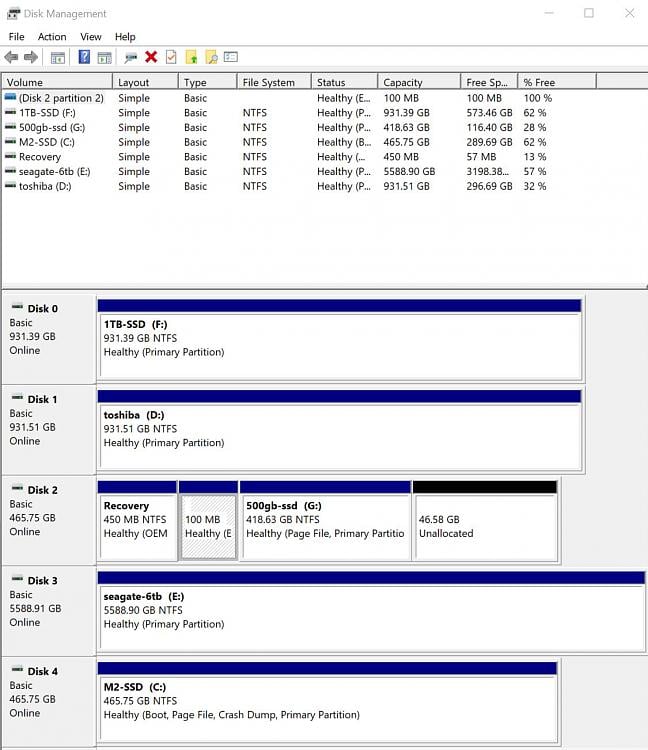The height and width of the screenshot is (750, 648).
Task: Click the '100 %' free cell
Action: click(x=538, y=98)
